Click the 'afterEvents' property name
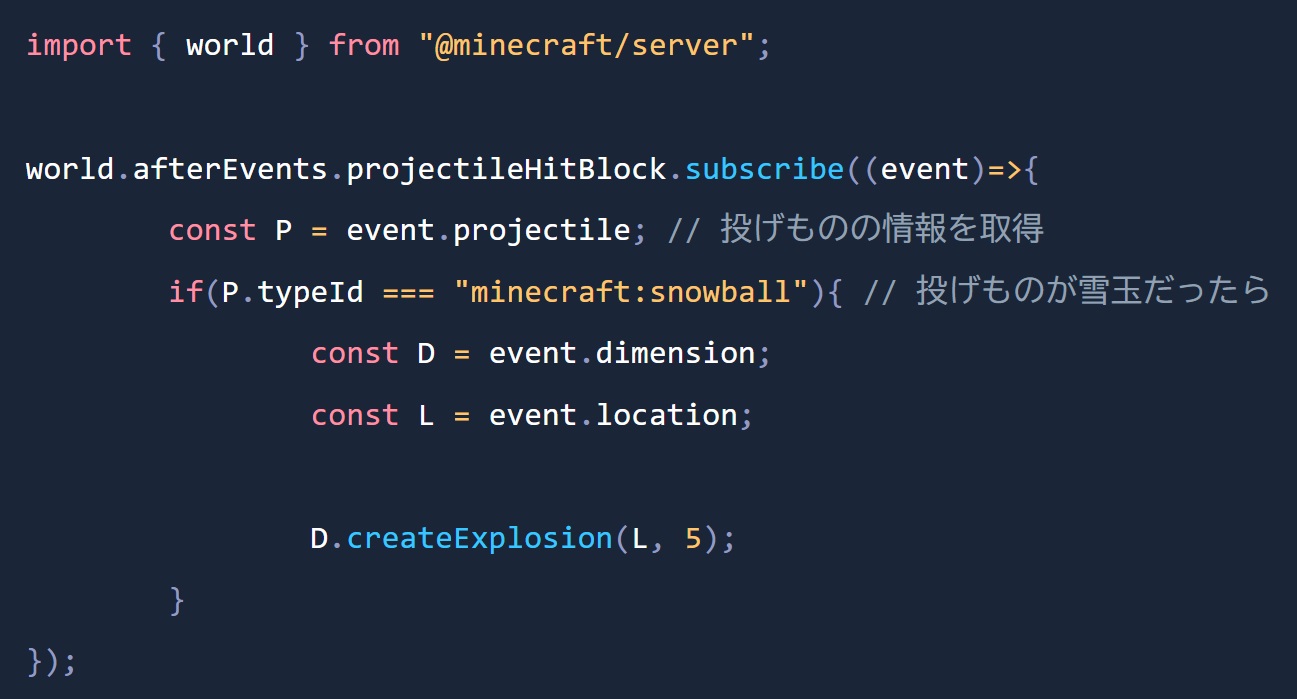Screen dimensions: 1297x699 tap(230, 169)
